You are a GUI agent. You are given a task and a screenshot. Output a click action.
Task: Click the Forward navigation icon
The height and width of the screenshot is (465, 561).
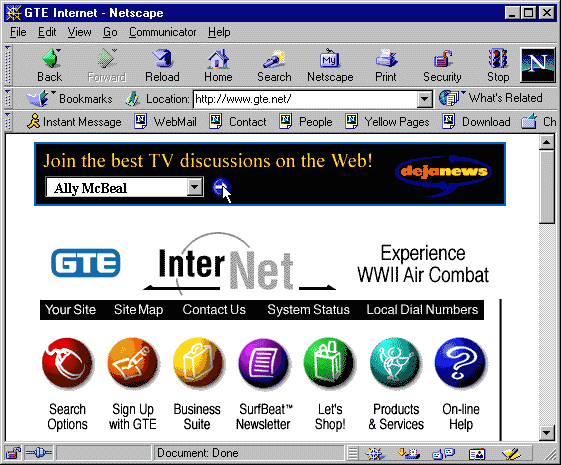click(x=106, y=59)
